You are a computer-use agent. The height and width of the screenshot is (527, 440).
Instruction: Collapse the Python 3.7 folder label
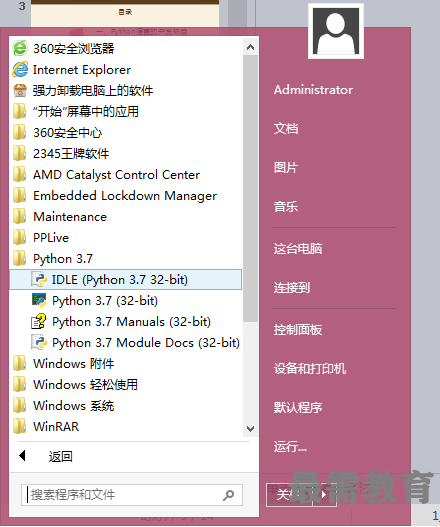click(63, 259)
